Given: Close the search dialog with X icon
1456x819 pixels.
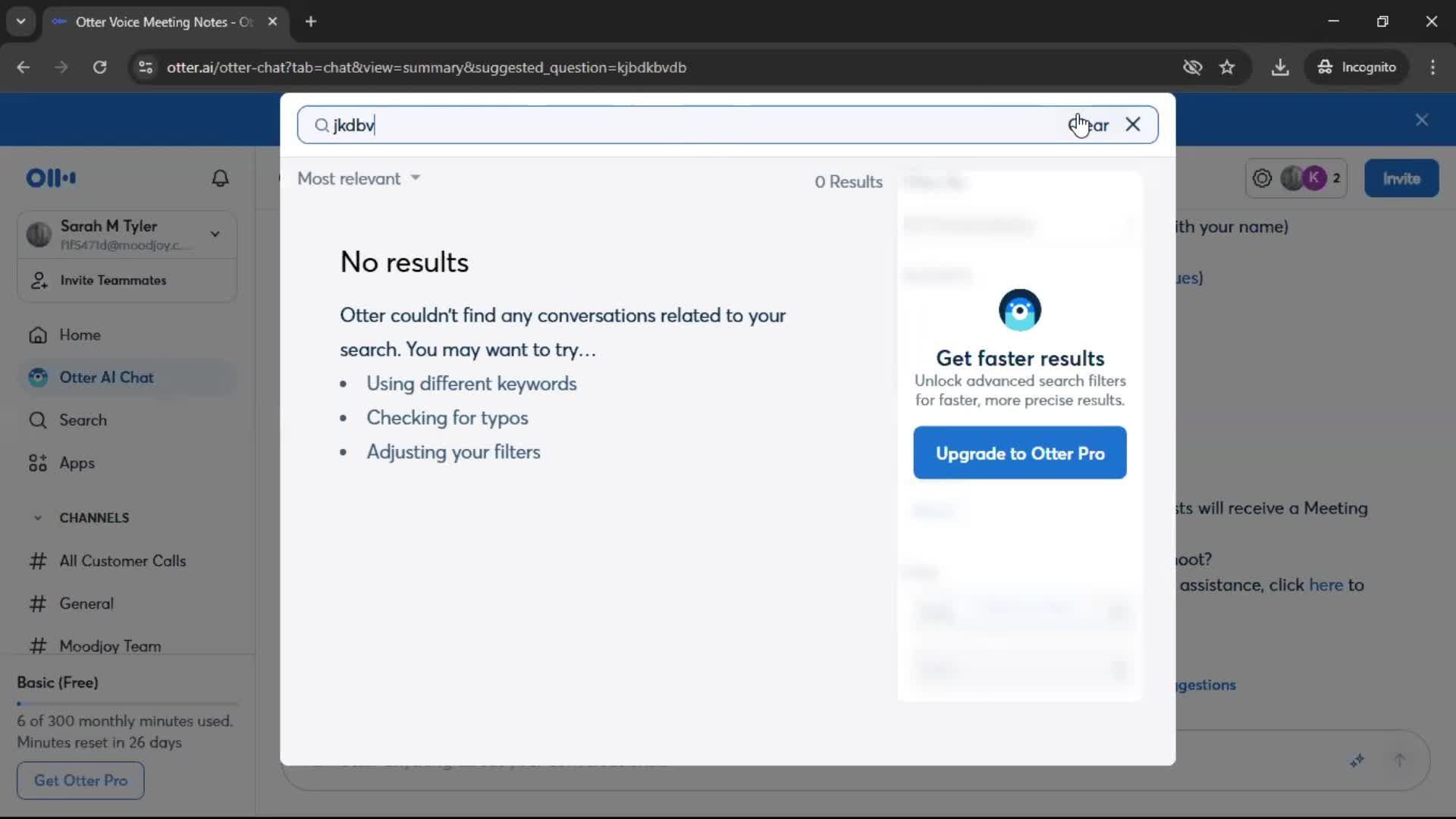Looking at the screenshot, I should tap(1133, 124).
